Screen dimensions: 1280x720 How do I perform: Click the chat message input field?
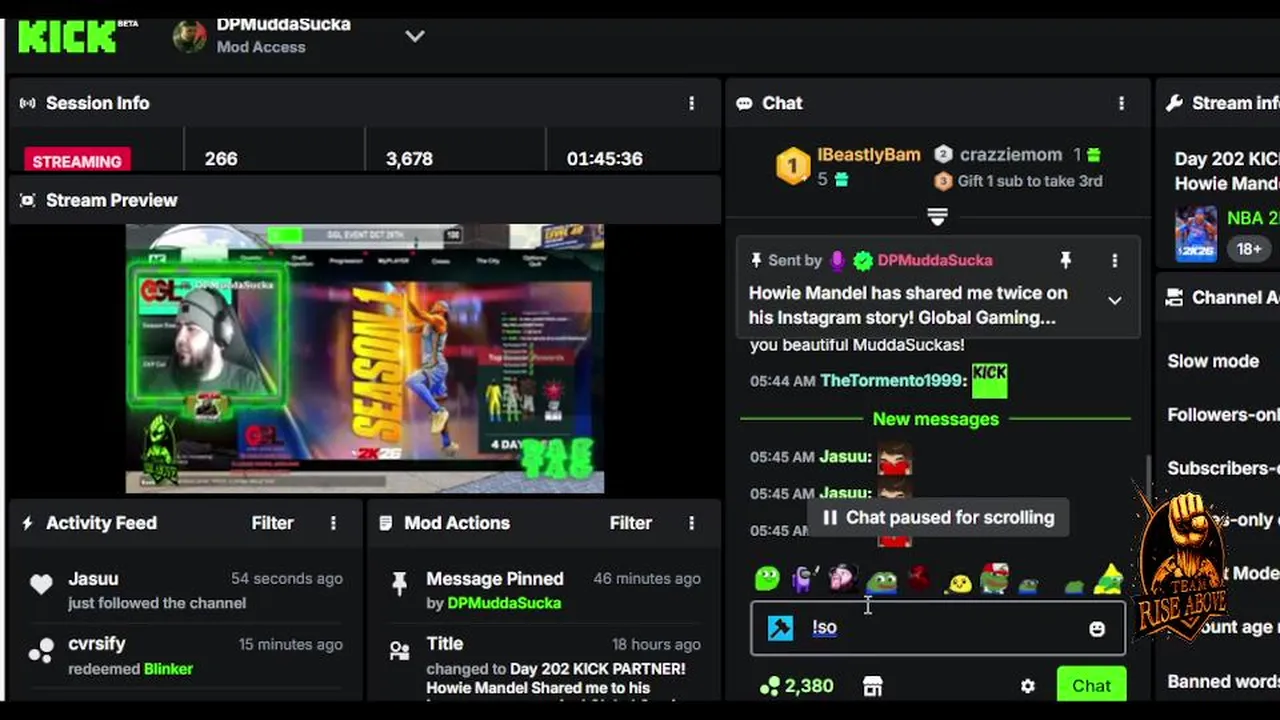pyautogui.click(x=938, y=628)
